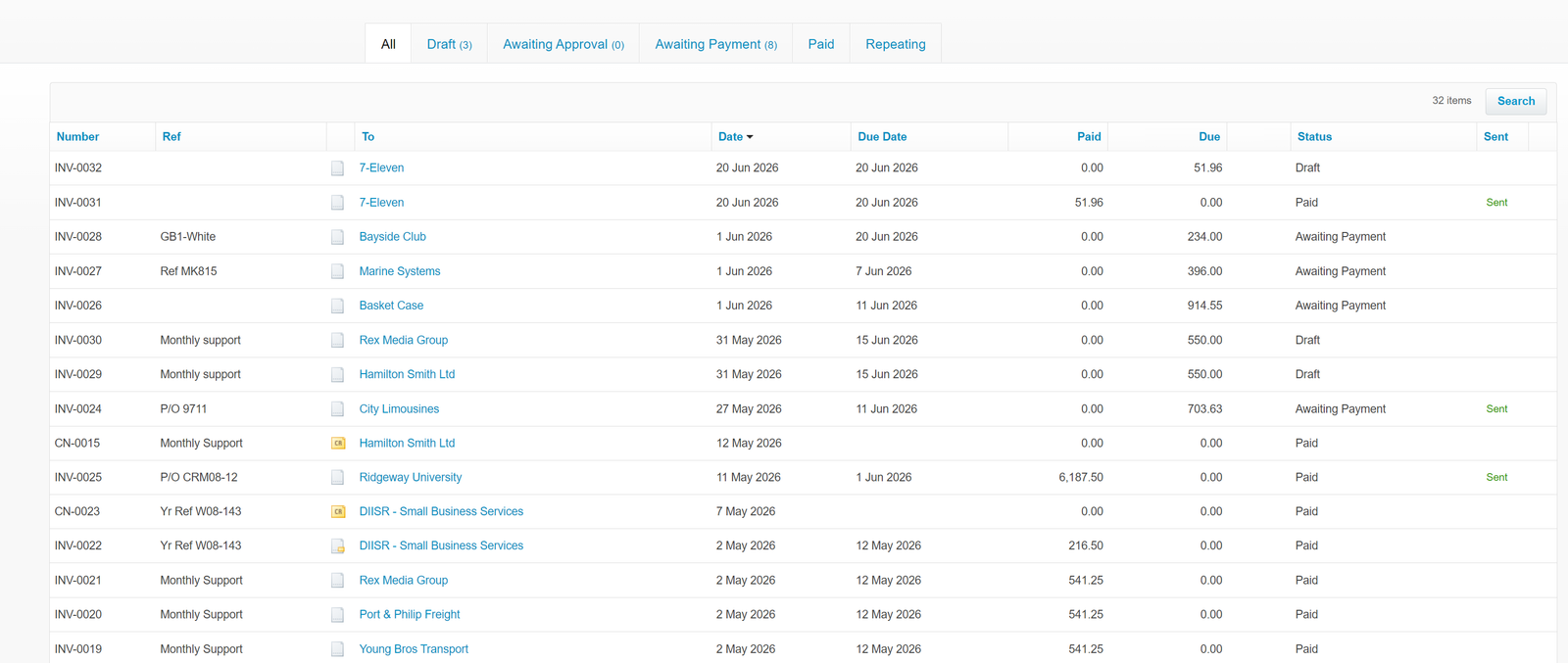The height and width of the screenshot is (663, 1568).
Task: Open Young Bros Transport link
Action: (414, 648)
